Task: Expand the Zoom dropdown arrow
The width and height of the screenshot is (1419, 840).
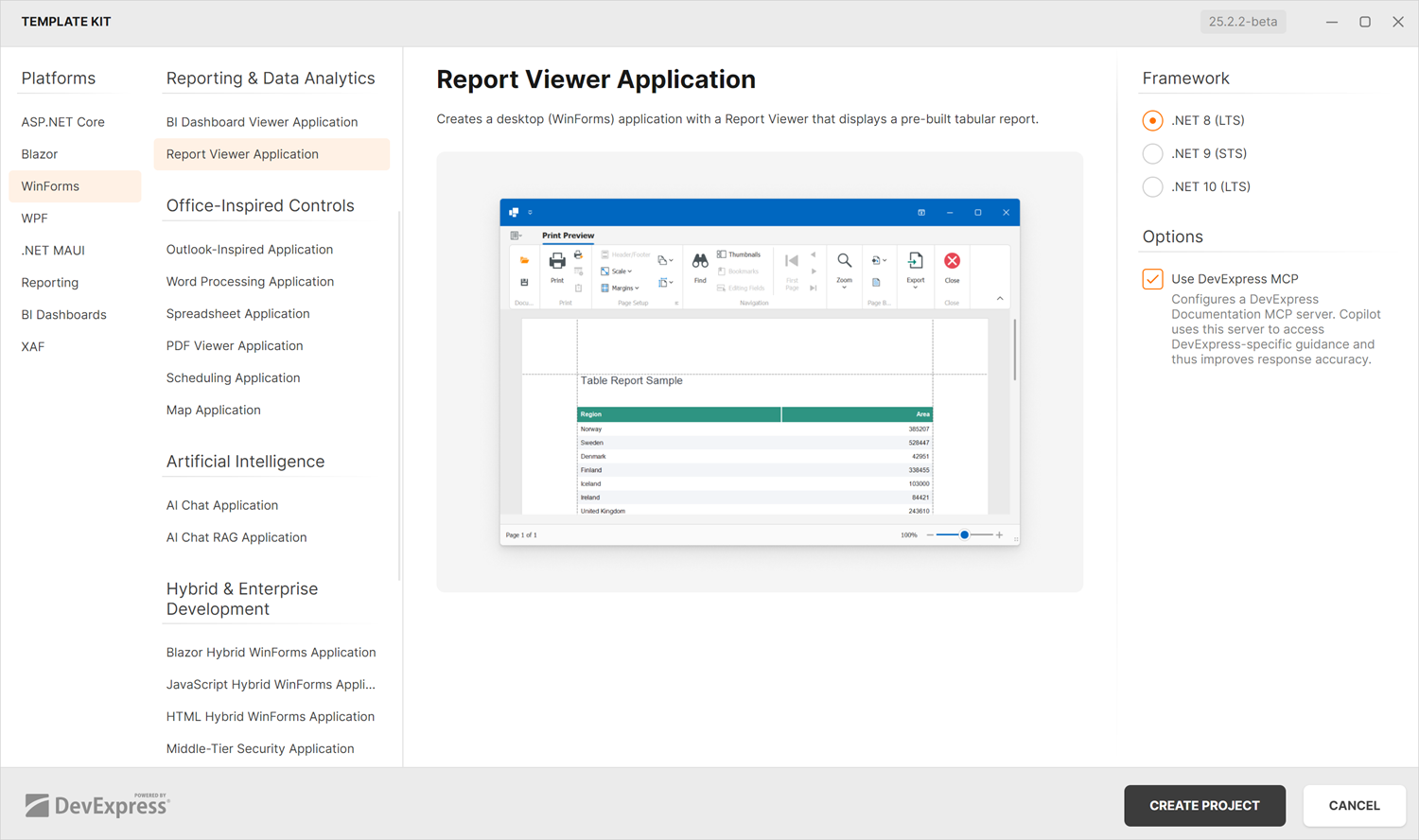Action: [x=844, y=287]
